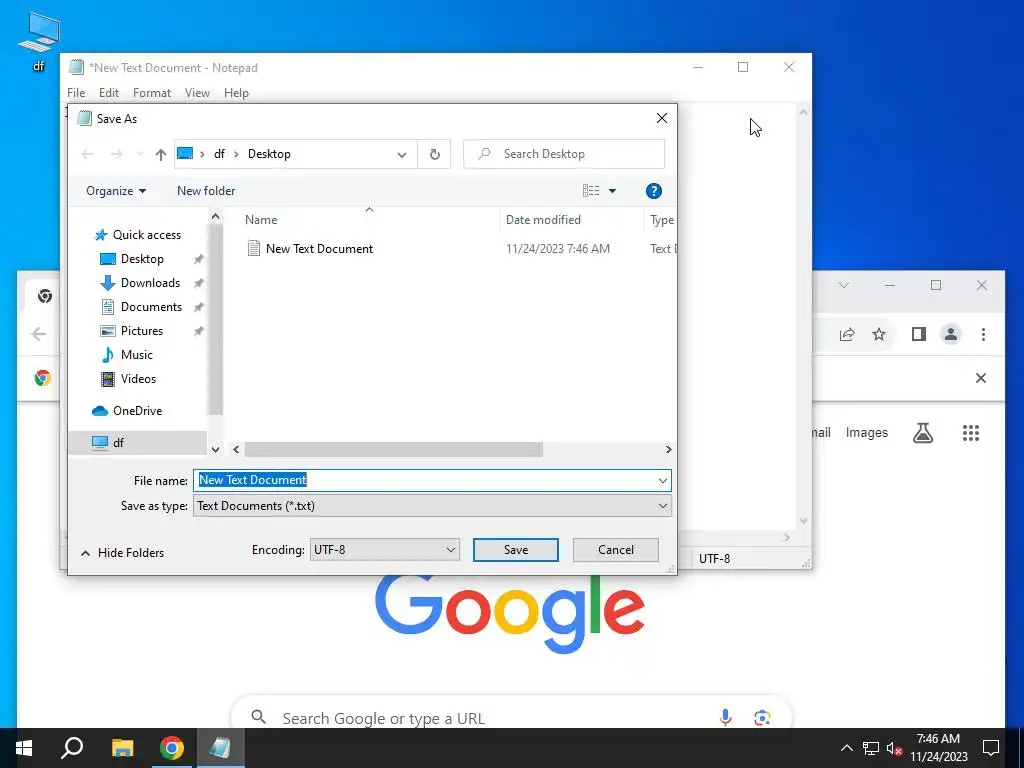This screenshot has width=1024, height=768.
Task: Click Notepad taskbar icon
Action: pyautogui.click(x=221, y=748)
